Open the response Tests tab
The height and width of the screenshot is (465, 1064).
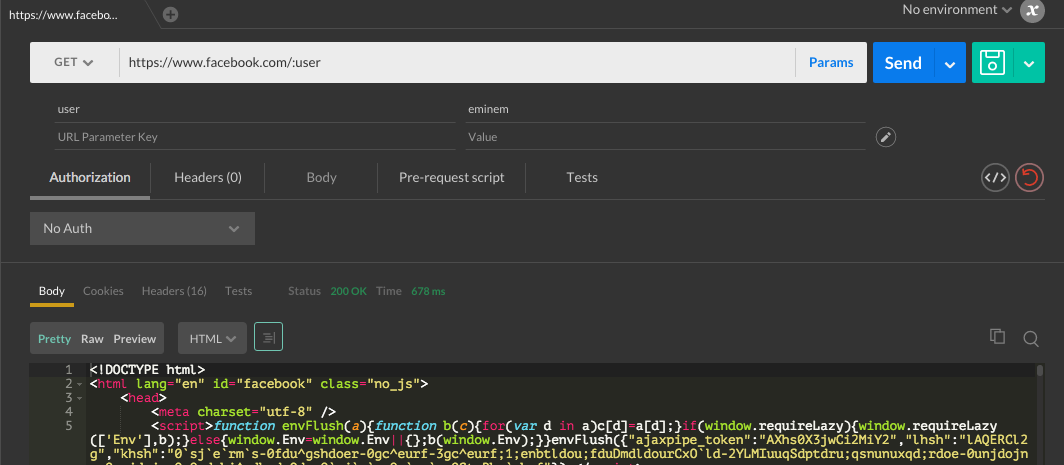click(x=238, y=291)
